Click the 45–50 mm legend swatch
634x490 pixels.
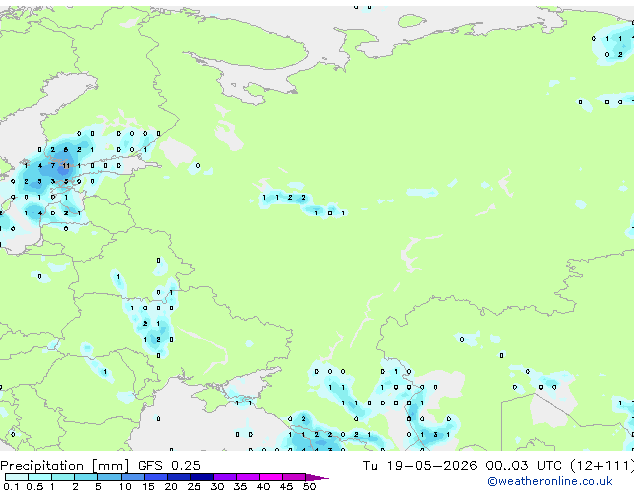point(294,477)
